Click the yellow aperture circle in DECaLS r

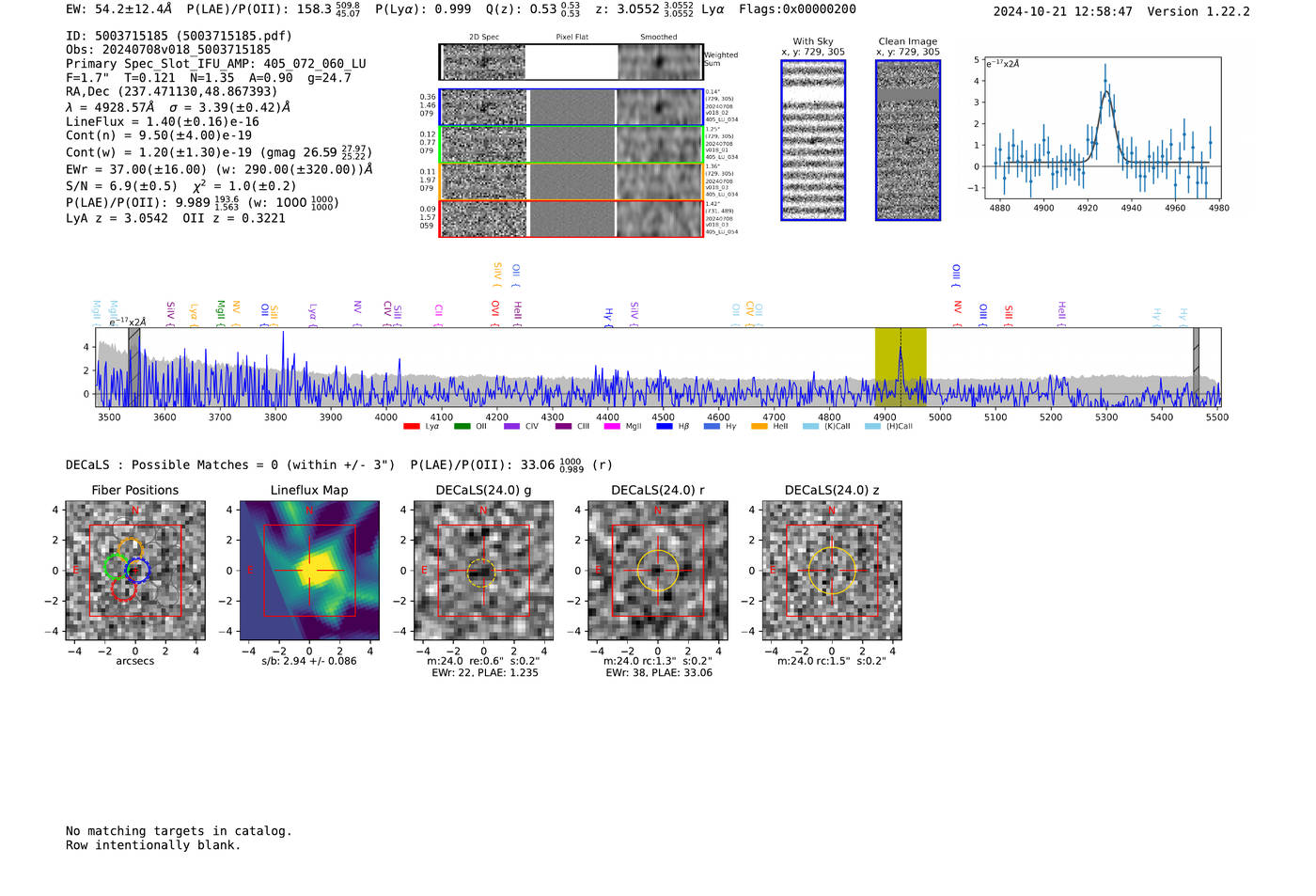click(658, 571)
